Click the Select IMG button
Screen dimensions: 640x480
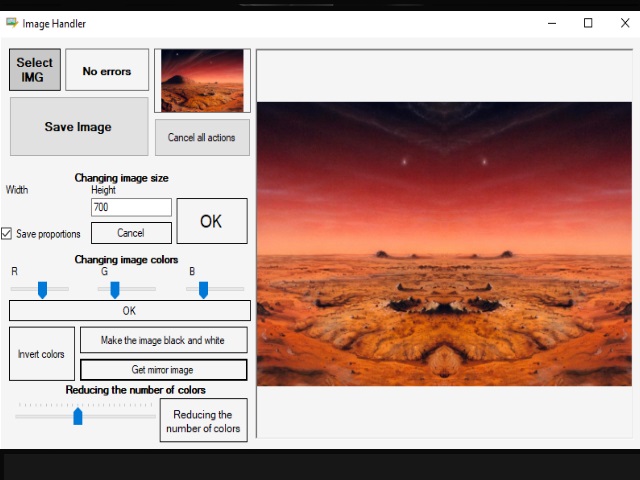(35, 70)
